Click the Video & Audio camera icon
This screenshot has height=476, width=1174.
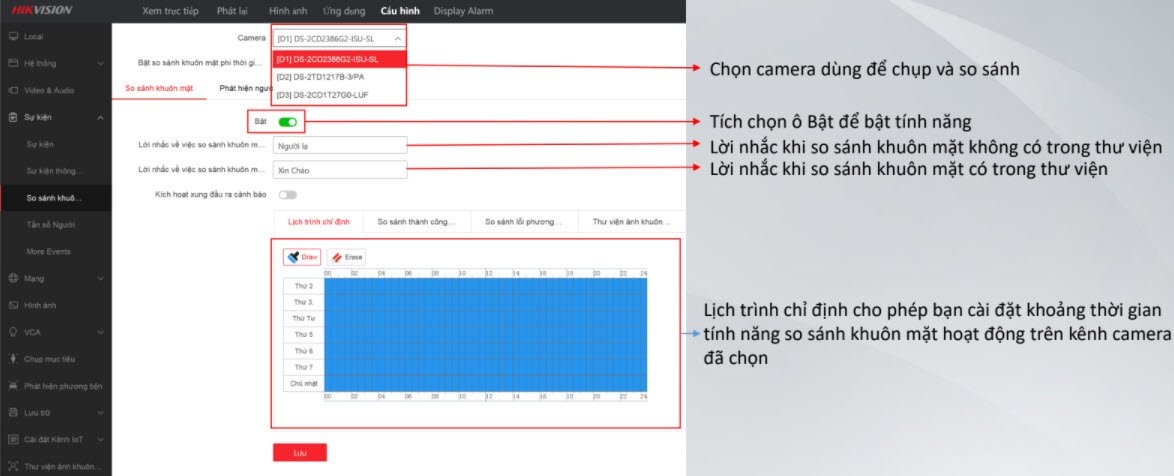pos(13,90)
